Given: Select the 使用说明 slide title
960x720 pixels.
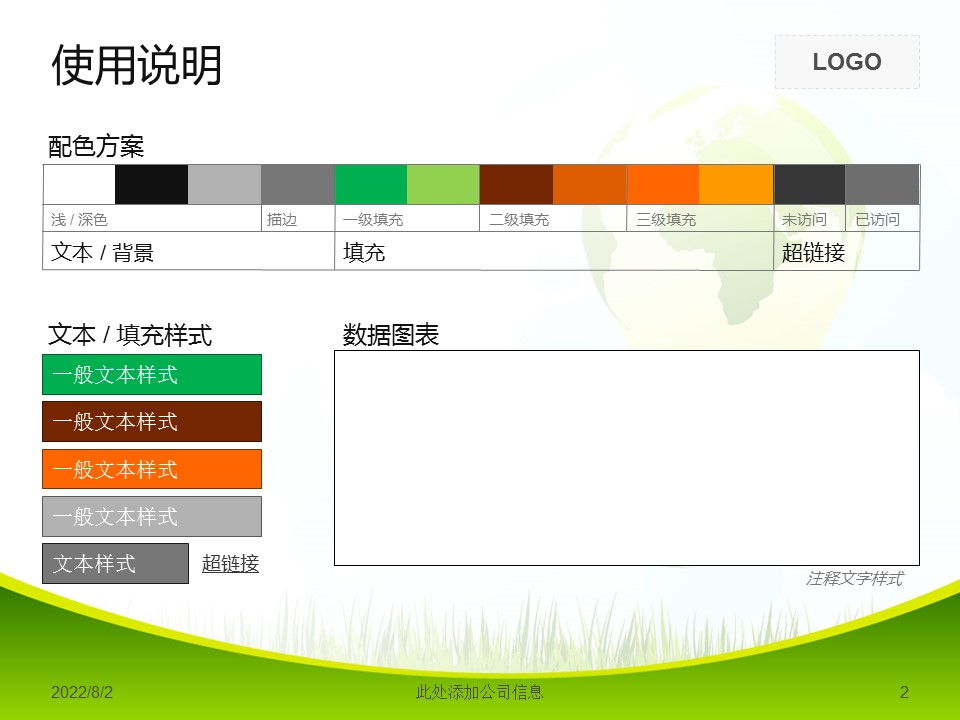Looking at the screenshot, I should 137,66.
